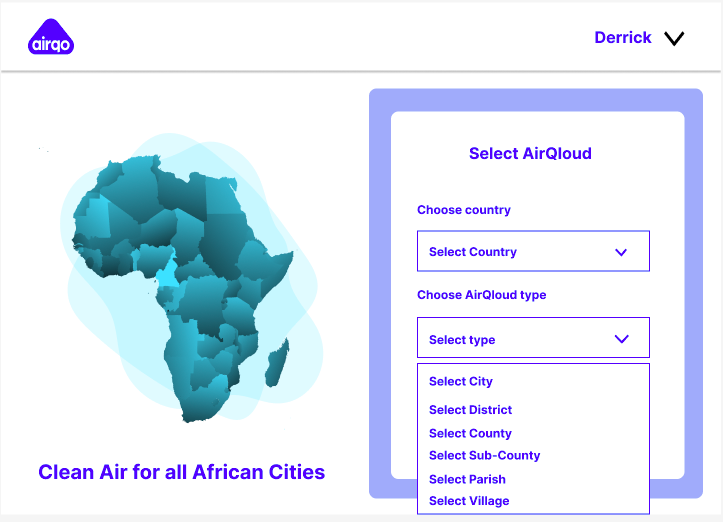Screen dimensions: 723x522
Task: Click the Choose AirQloud type label
Action: point(481,295)
